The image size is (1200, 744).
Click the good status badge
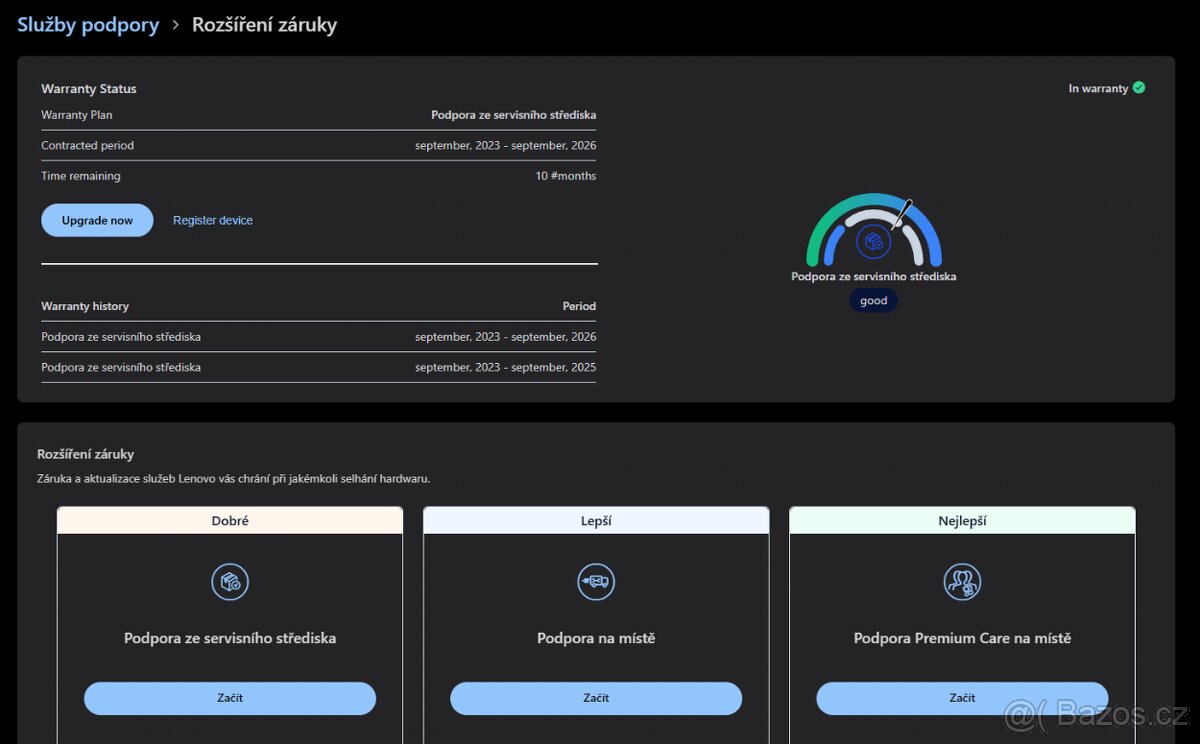coord(873,301)
